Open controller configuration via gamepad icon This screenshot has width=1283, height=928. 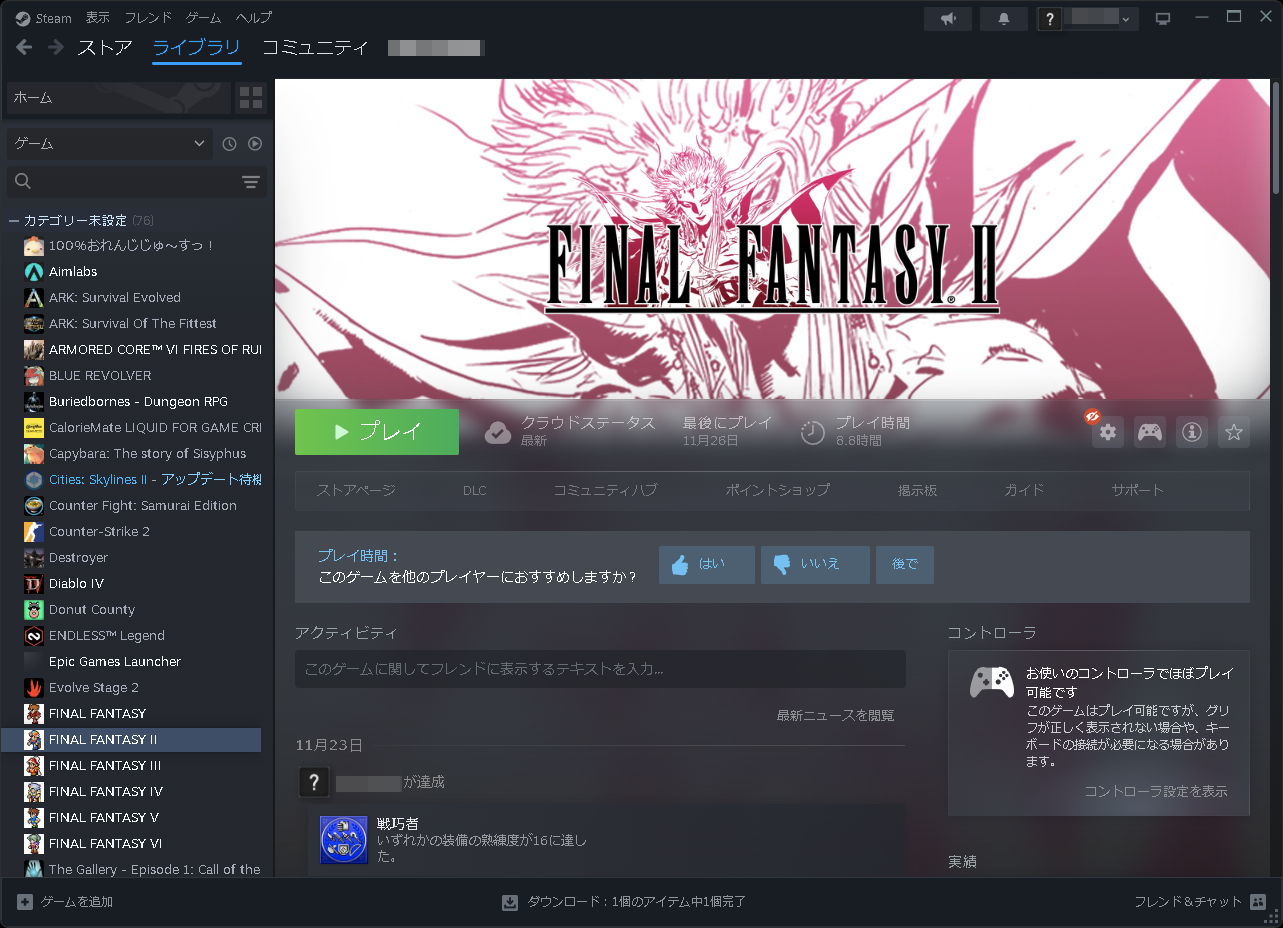[x=1148, y=432]
